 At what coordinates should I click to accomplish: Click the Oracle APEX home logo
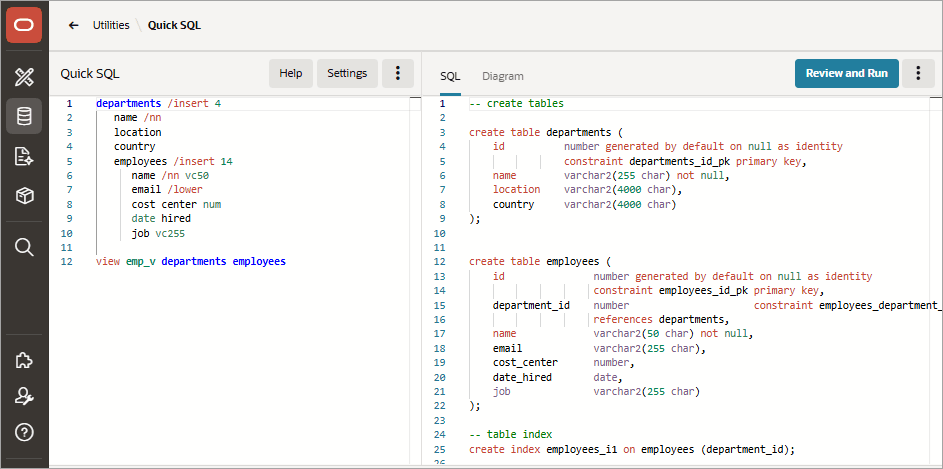point(24,25)
